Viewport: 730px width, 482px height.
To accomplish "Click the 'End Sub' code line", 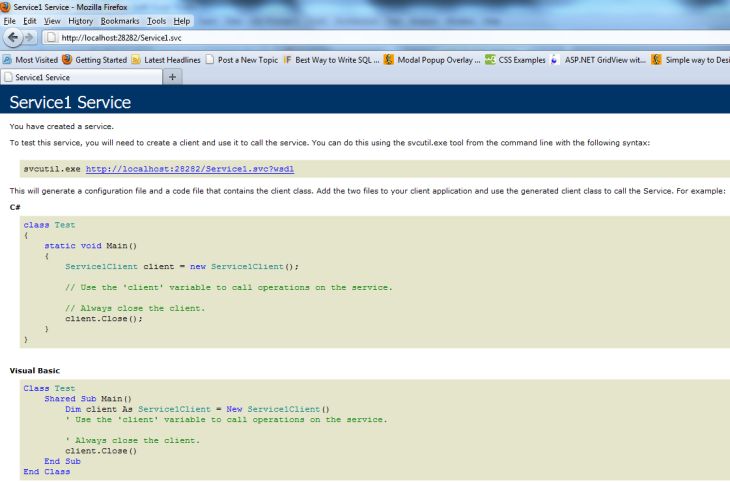I will point(62,461).
